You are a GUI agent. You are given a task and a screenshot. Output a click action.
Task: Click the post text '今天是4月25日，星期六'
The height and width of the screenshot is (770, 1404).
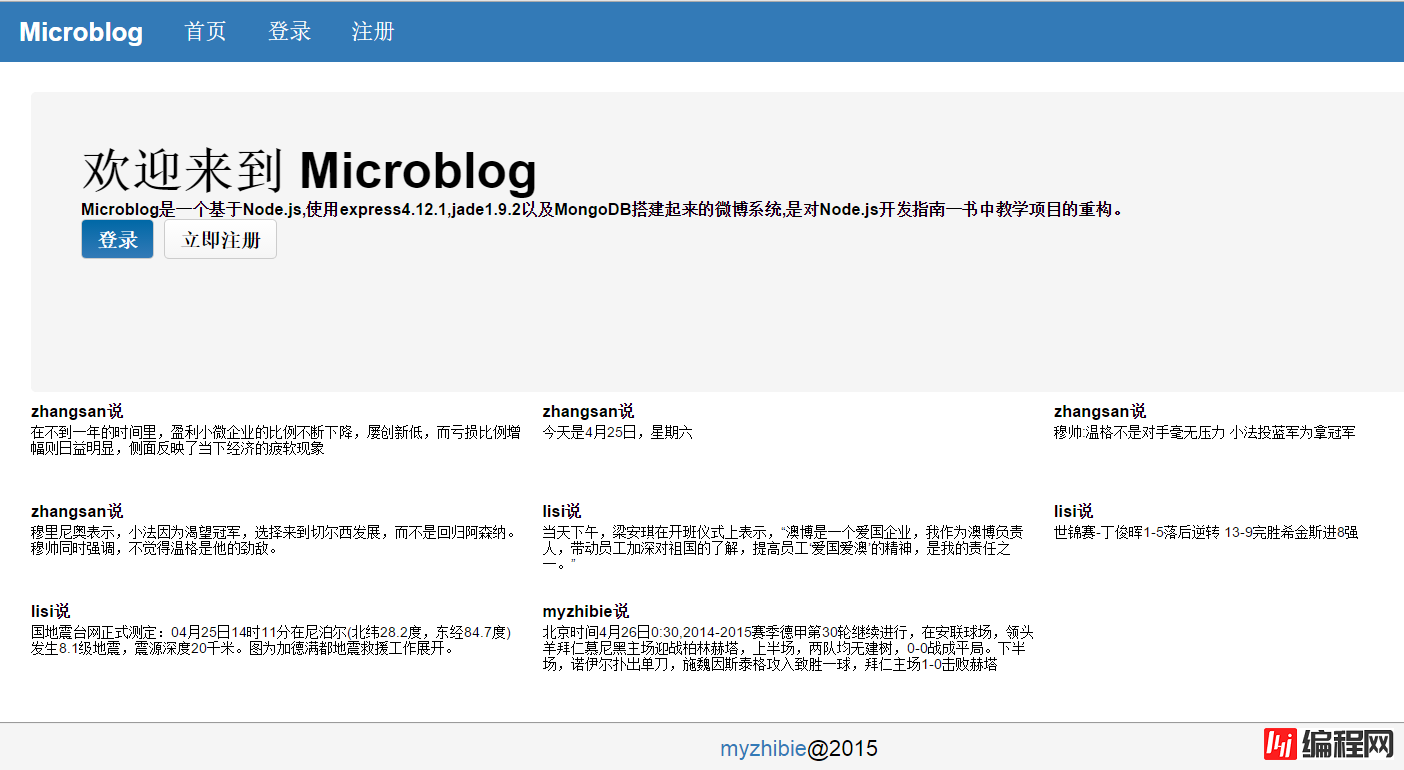pyautogui.click(x=617, y=432)
